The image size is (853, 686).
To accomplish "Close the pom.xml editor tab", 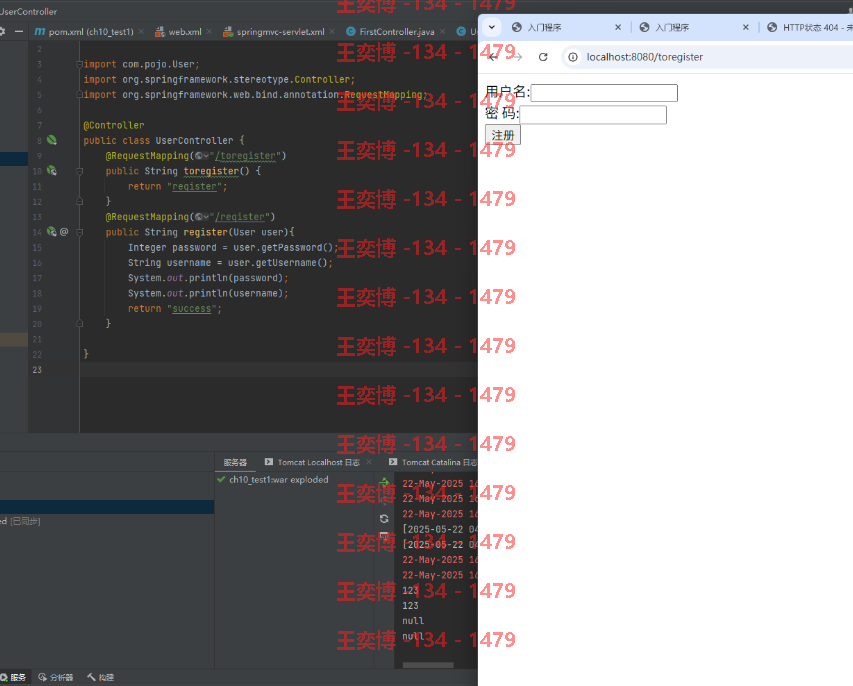I will (141, 32).
